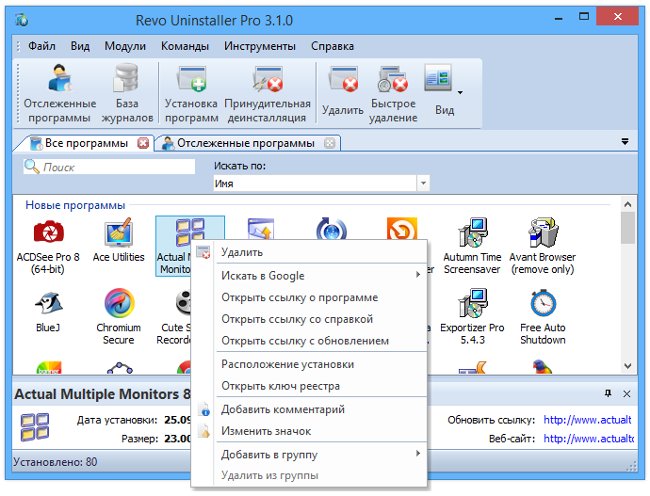
Task: Choose Открыть ключ реестра
Action: tap(309, 386)
